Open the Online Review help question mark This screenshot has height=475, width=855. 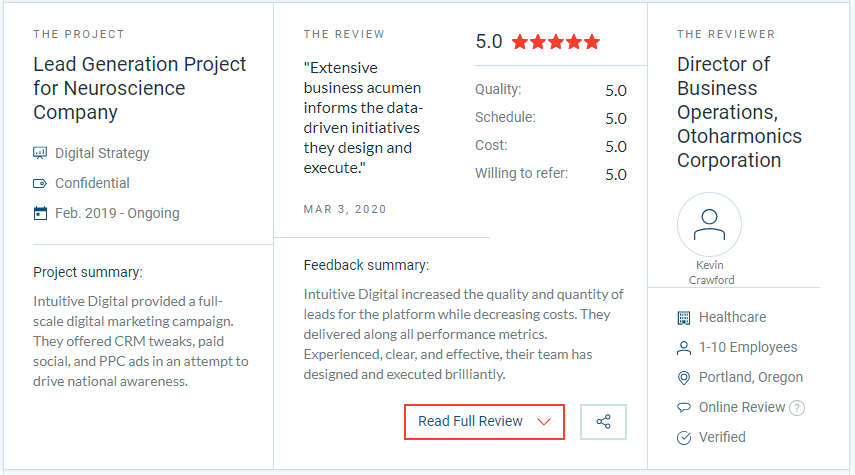click(797, 408)
